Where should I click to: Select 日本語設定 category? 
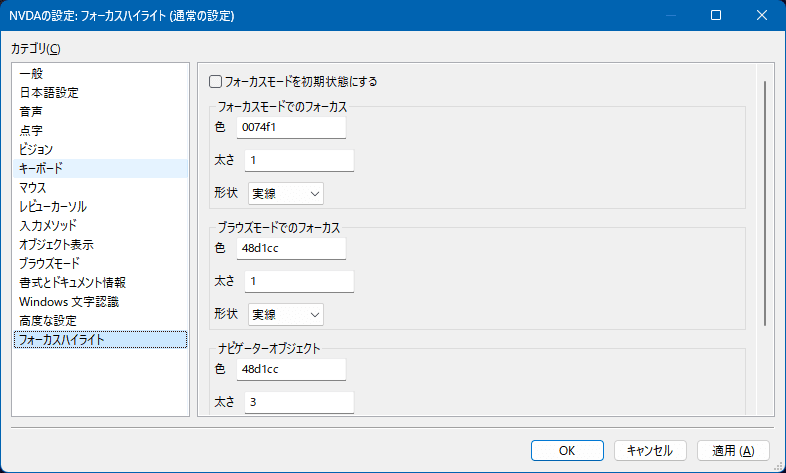(x=49, y=92)
